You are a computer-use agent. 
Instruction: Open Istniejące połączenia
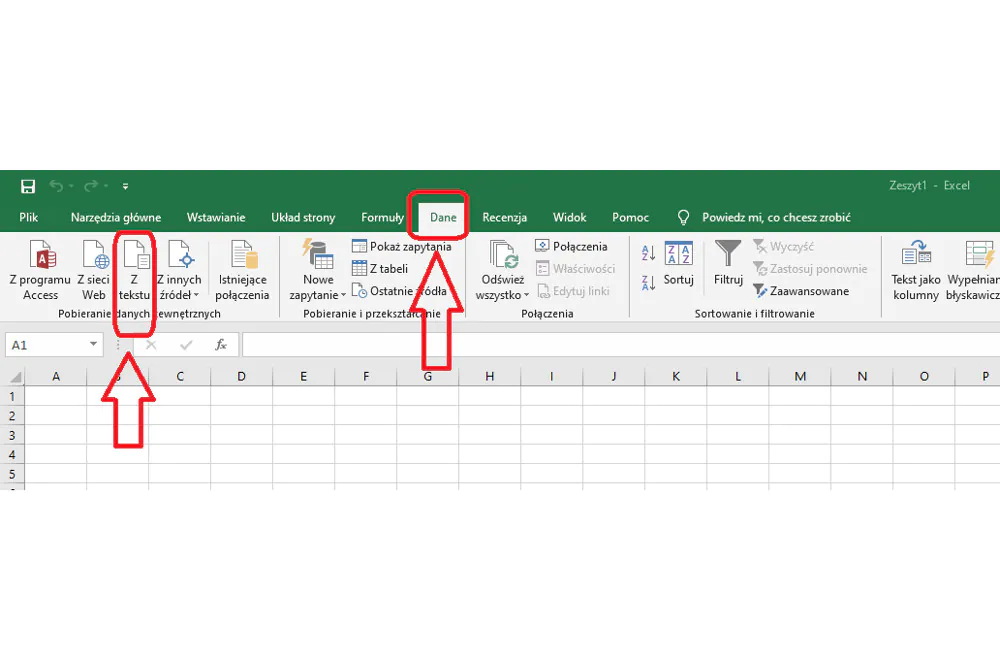(242, 270)
